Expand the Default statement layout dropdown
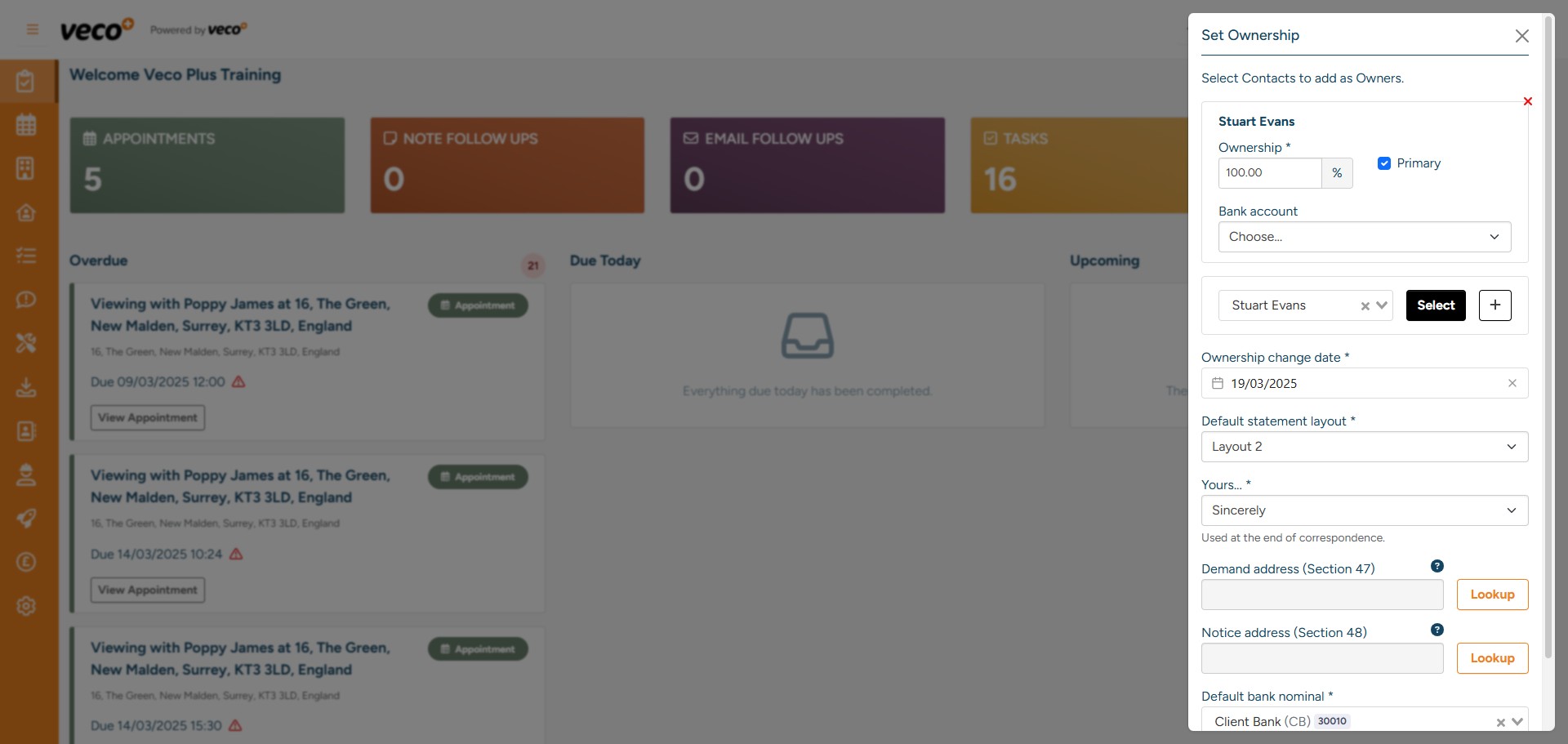 click(1364, 447)
